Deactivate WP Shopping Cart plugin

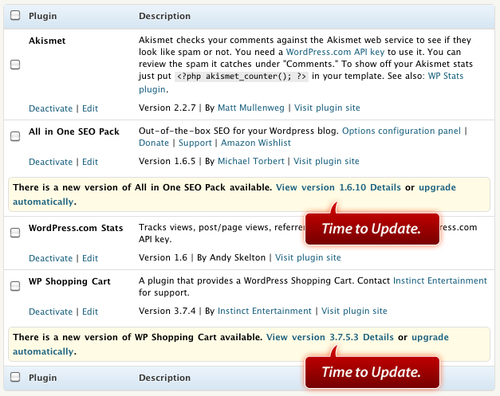point(50,312)
